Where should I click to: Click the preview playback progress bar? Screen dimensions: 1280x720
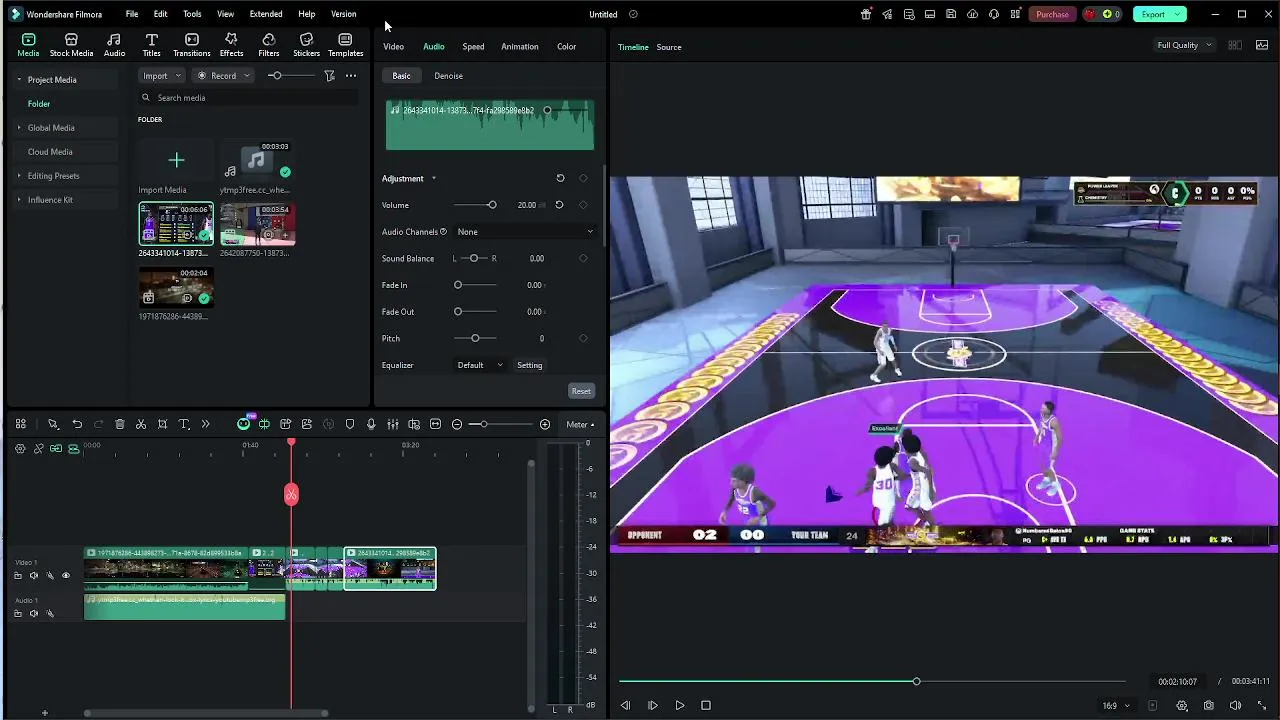click(x=870, y=681)
